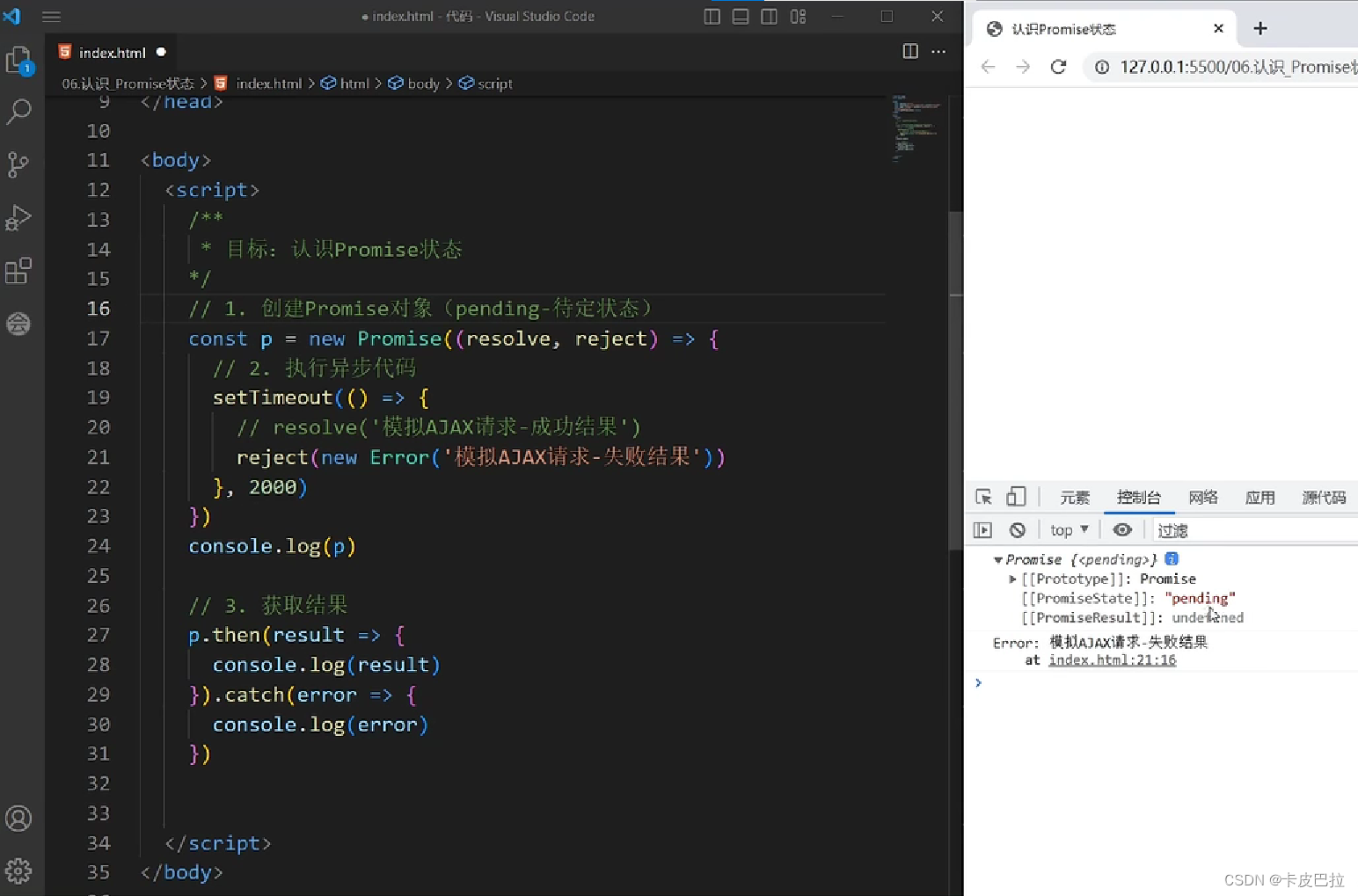
Task: Open the Extensions view
Action: tap(18, 271)
